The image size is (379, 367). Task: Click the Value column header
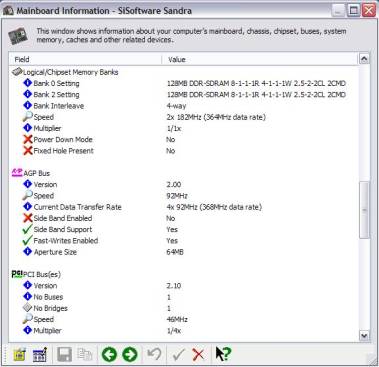pyautogui.click(x=259, y=59)
